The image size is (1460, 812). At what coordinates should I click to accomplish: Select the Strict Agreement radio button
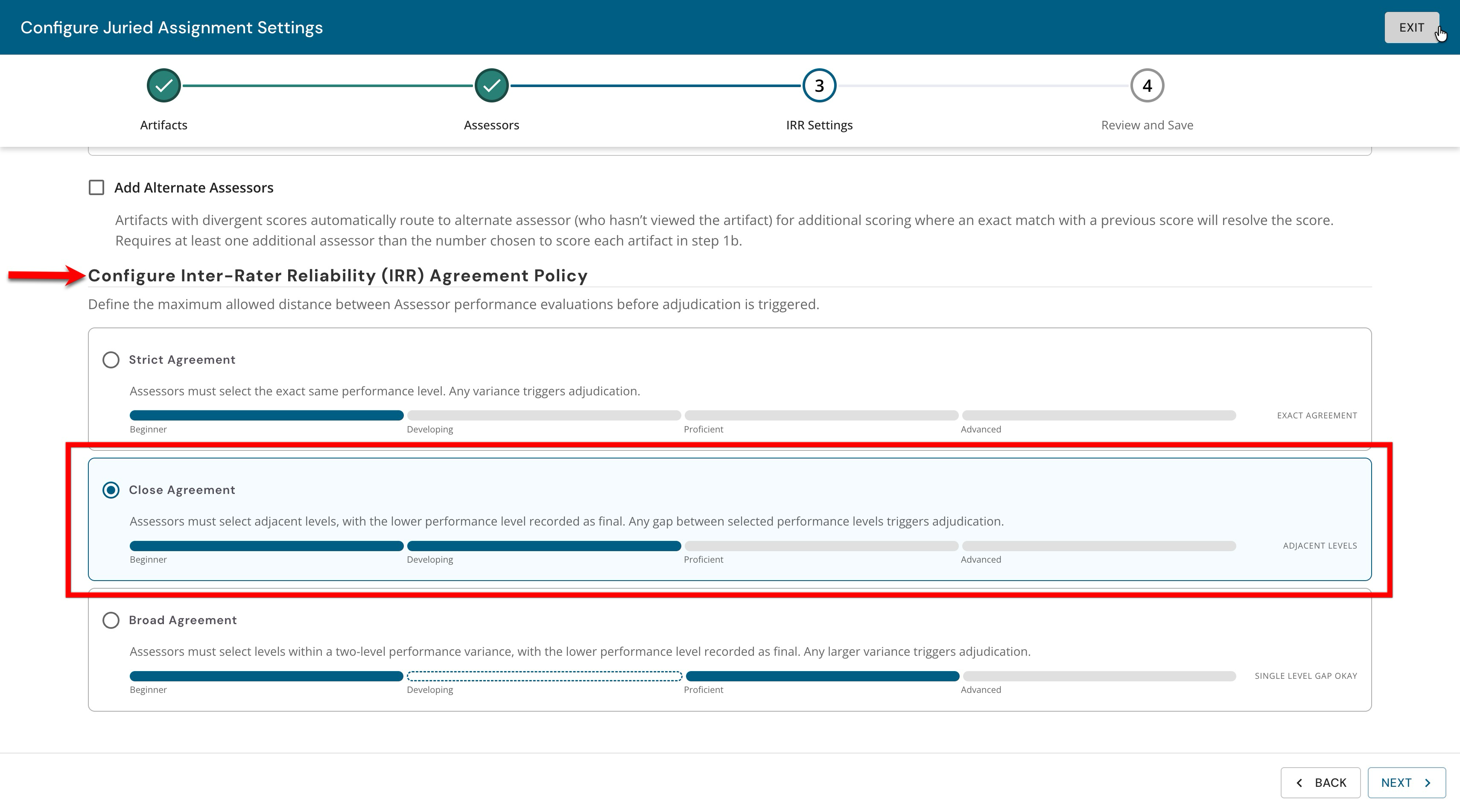111,360
